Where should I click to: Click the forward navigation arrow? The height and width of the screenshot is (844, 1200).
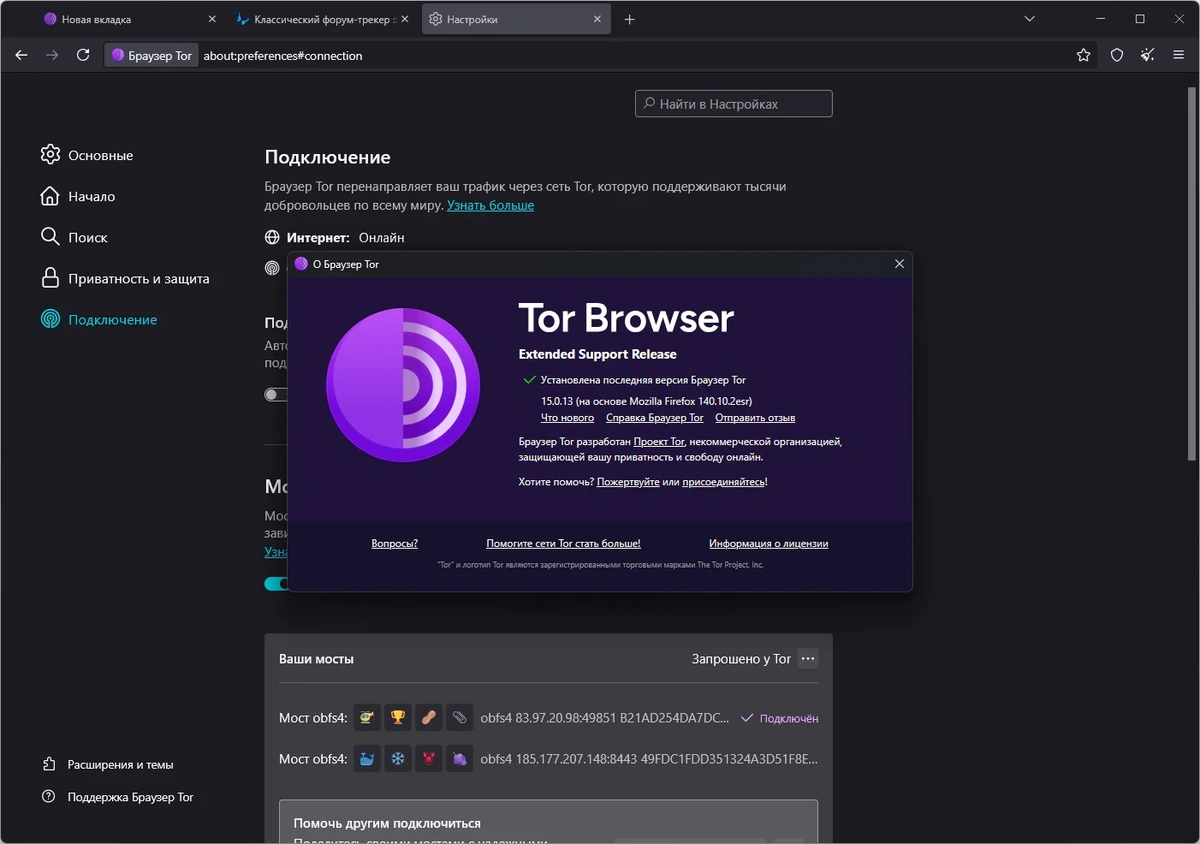[x=52, y=55]
